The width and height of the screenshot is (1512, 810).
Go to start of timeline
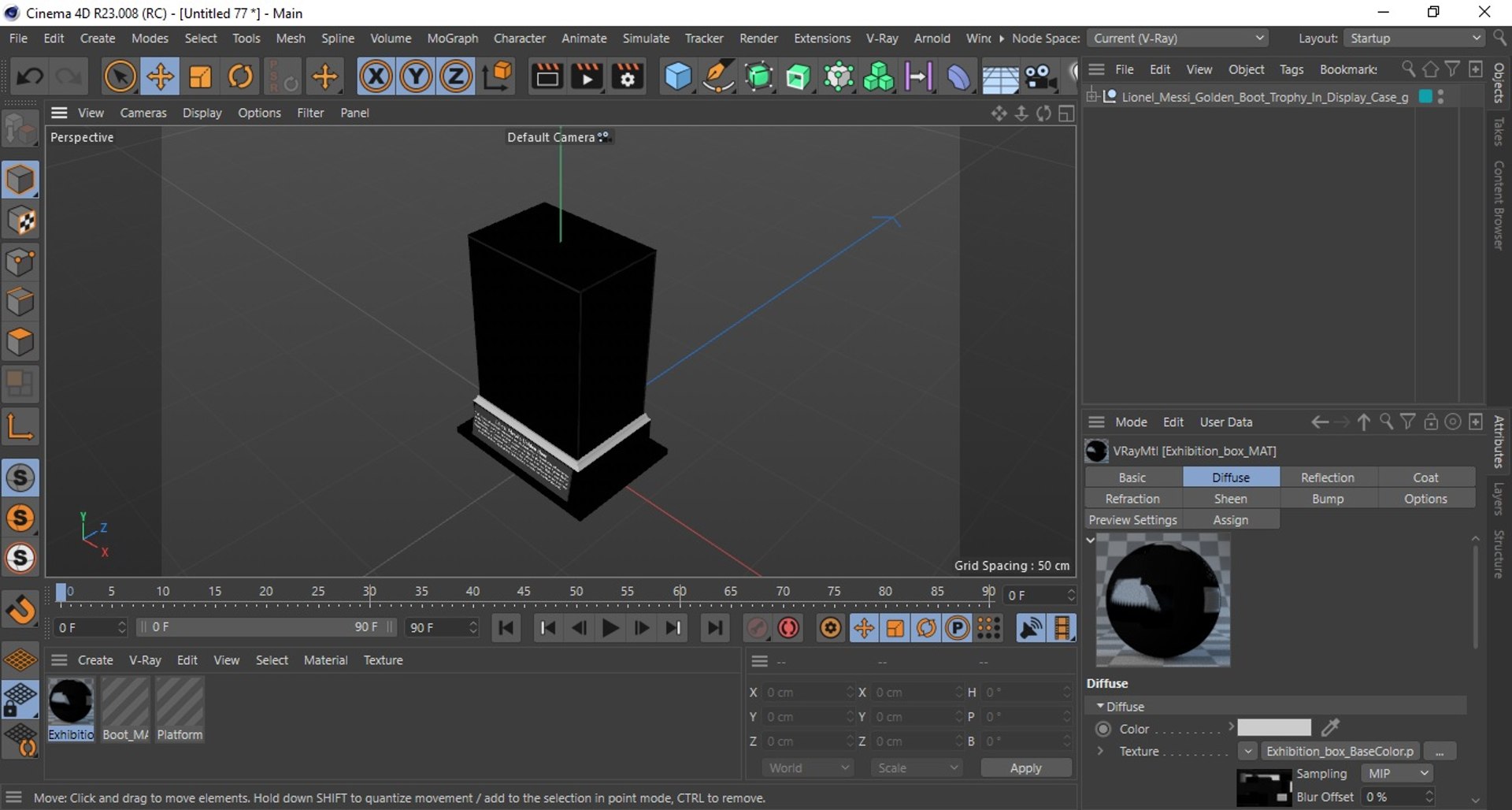point(506,628)
